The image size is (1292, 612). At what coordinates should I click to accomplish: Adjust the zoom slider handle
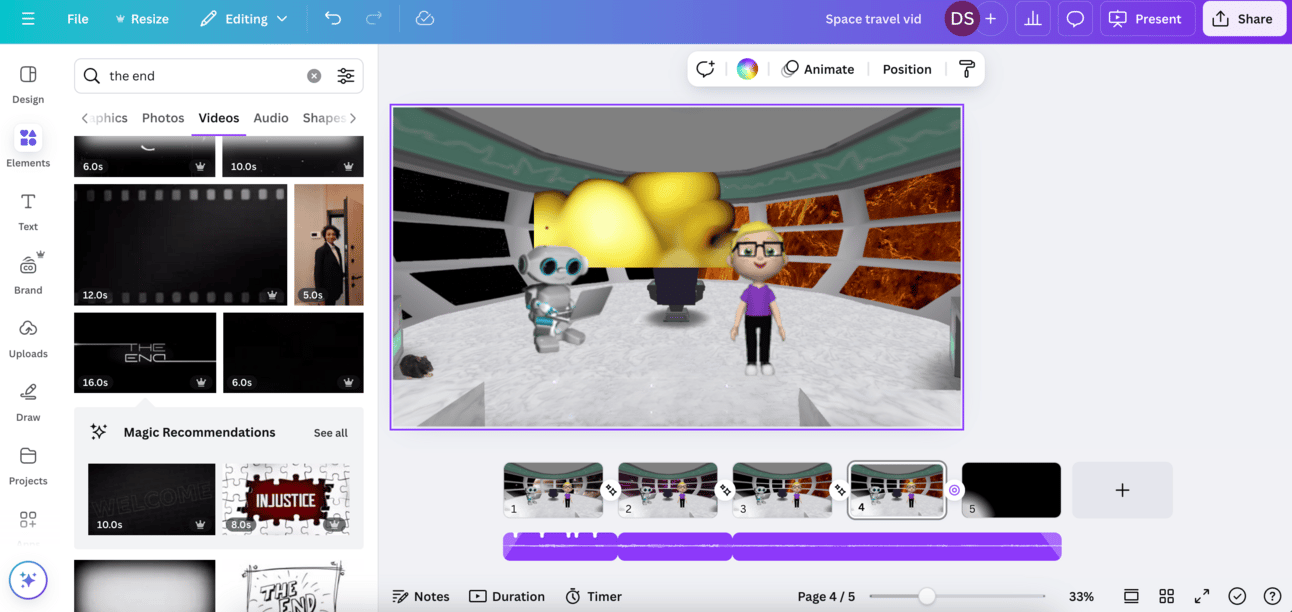pyautogui.click(x=927, y=596)
